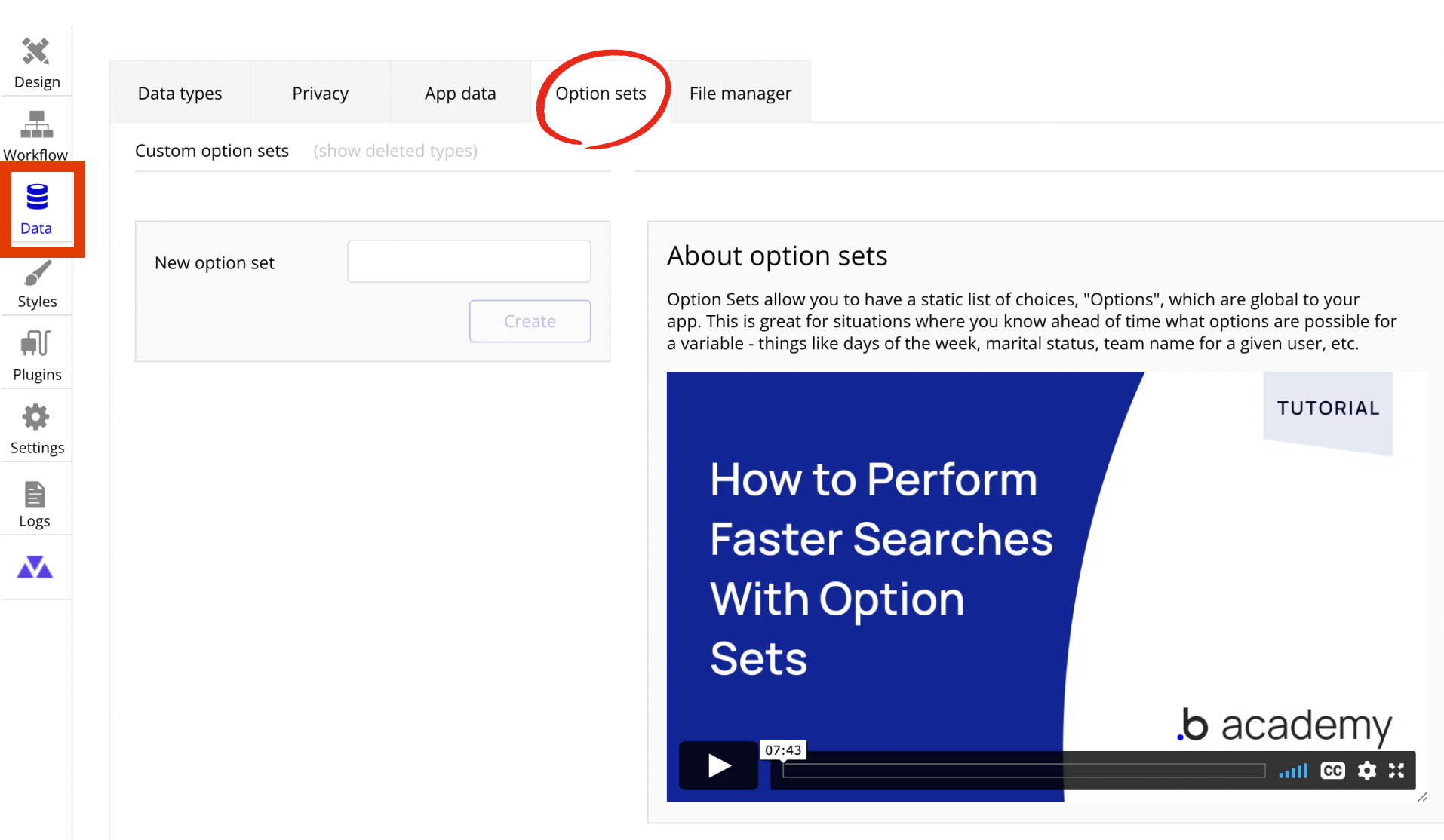Click the purple triangles logo icon

(35, 567)
